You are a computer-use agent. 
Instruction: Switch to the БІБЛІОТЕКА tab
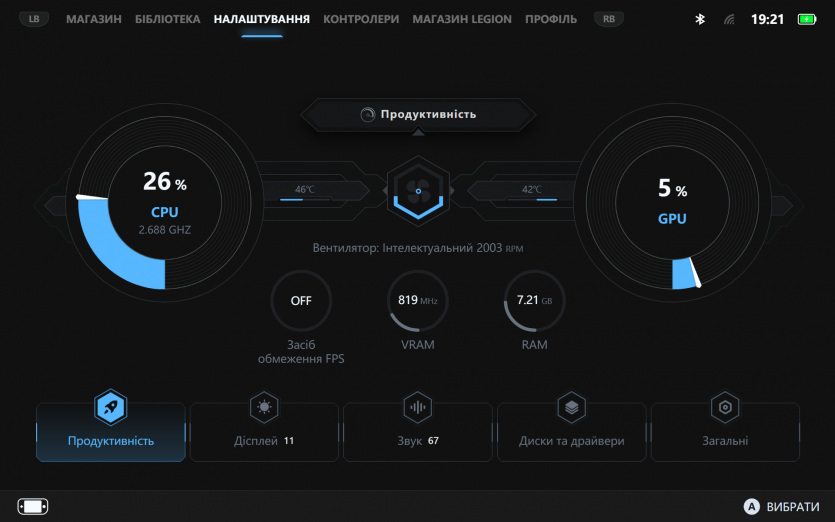(x=168, y=19)
